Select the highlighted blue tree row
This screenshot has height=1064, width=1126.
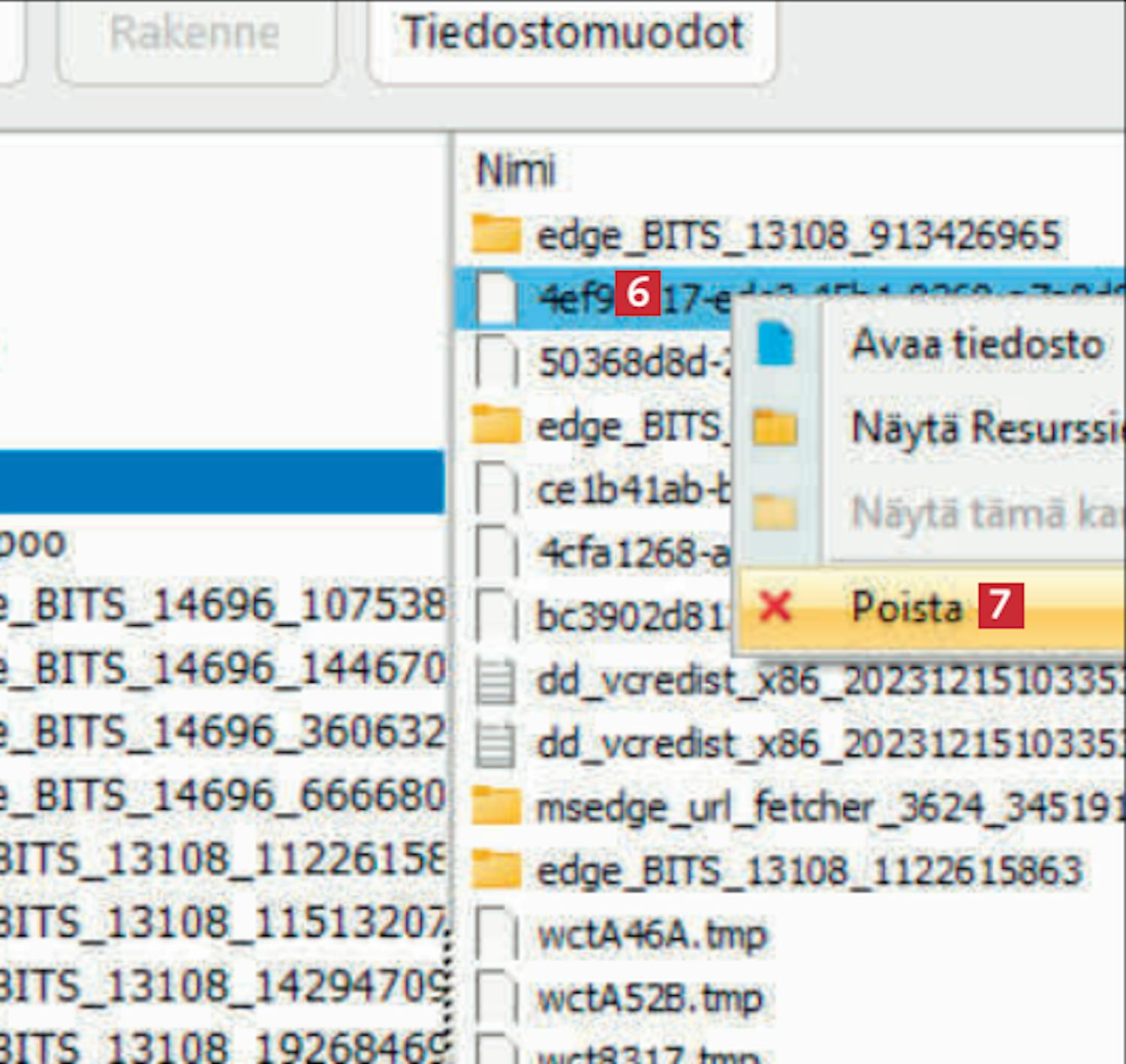(221, 481)
